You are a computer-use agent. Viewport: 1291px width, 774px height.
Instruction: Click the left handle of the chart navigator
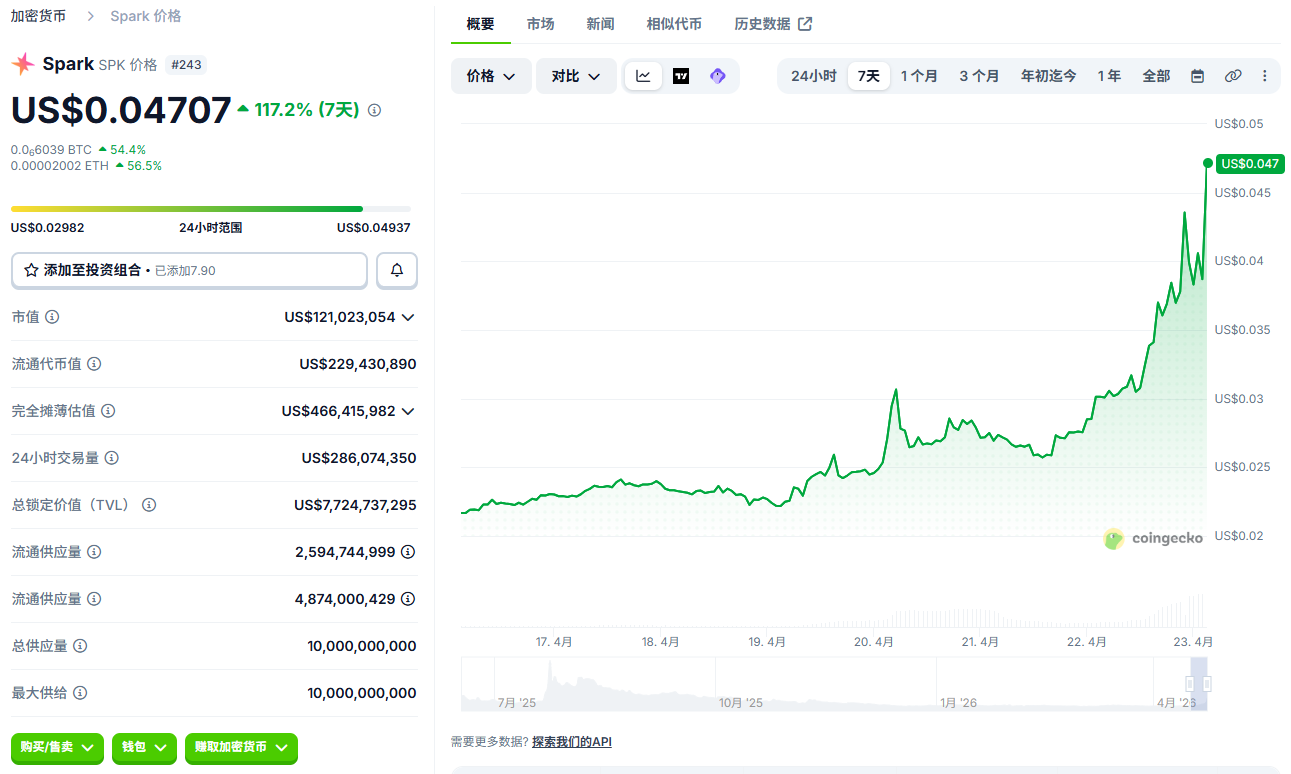pos(1190,684)
